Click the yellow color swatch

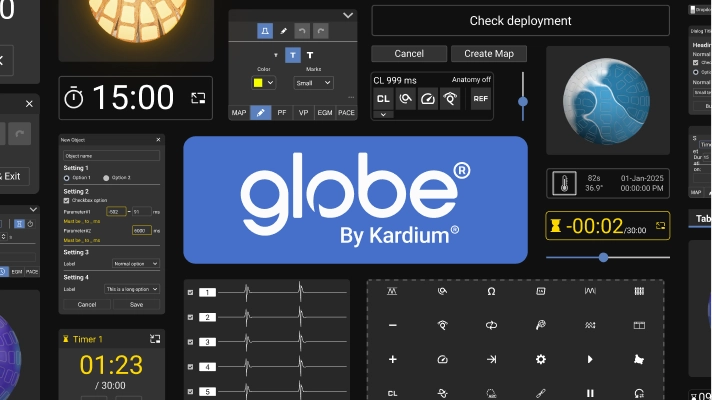pyautogui.click(x=258, y=83)
